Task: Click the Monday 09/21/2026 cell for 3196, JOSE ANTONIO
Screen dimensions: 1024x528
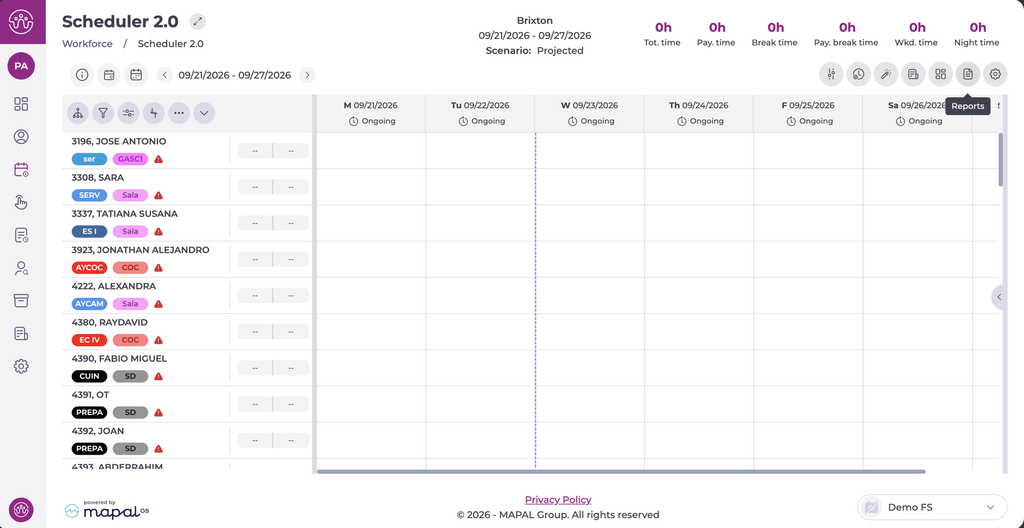Action: (371, 150)
